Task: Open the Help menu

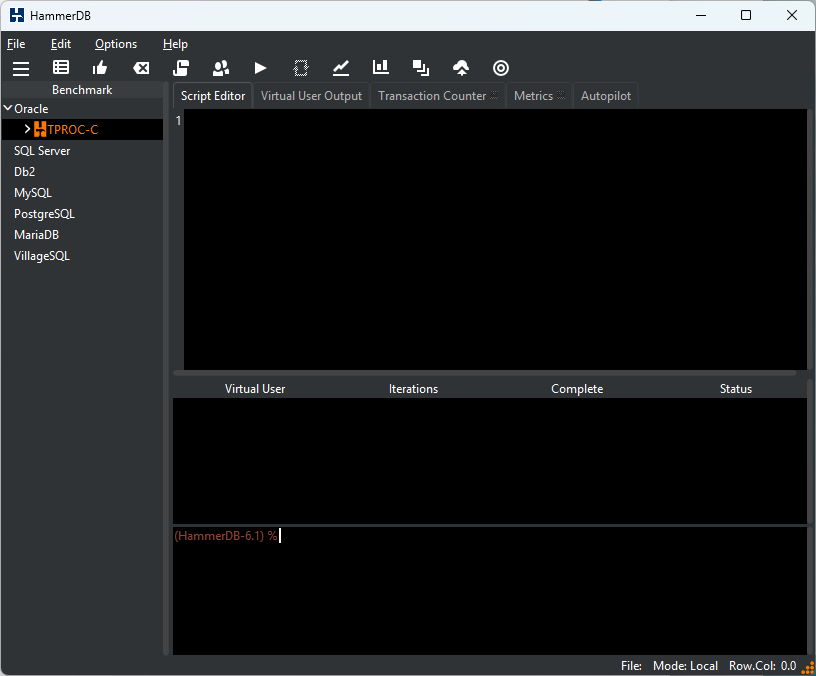Action: click(x=175, y=44)
